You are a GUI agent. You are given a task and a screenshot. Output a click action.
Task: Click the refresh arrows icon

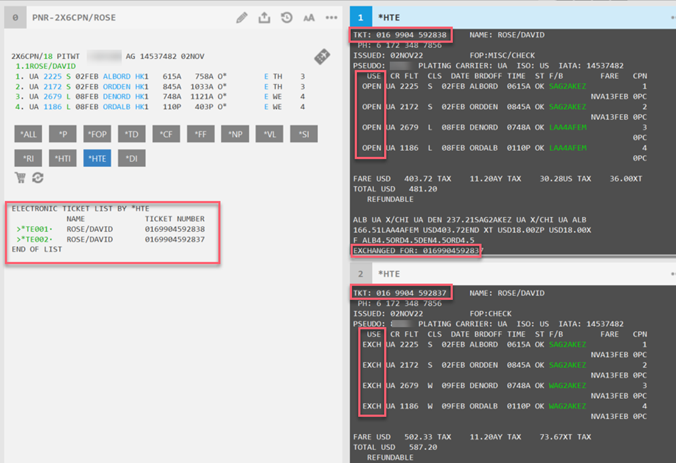[38, 178]
